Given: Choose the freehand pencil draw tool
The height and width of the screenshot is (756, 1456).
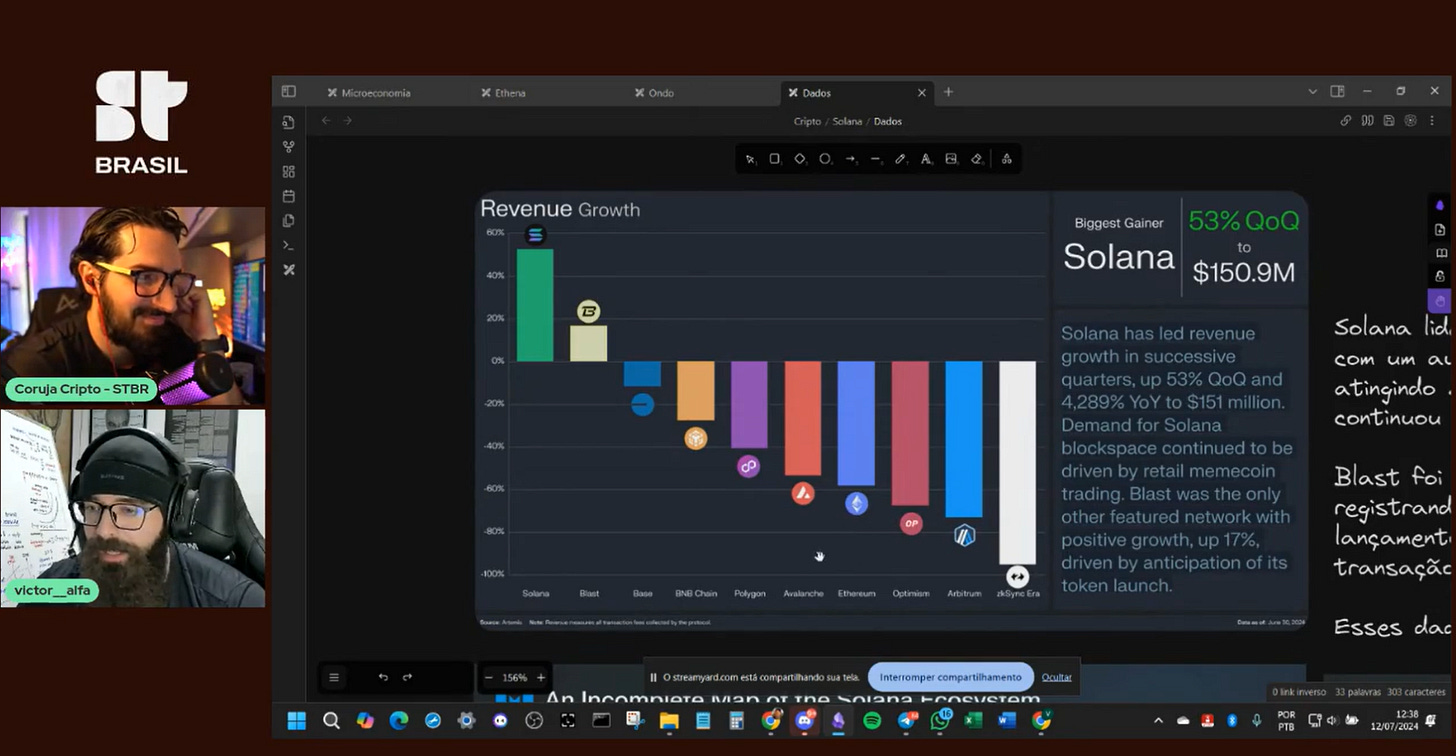Looking at the screenshot, I should [901, 159].
